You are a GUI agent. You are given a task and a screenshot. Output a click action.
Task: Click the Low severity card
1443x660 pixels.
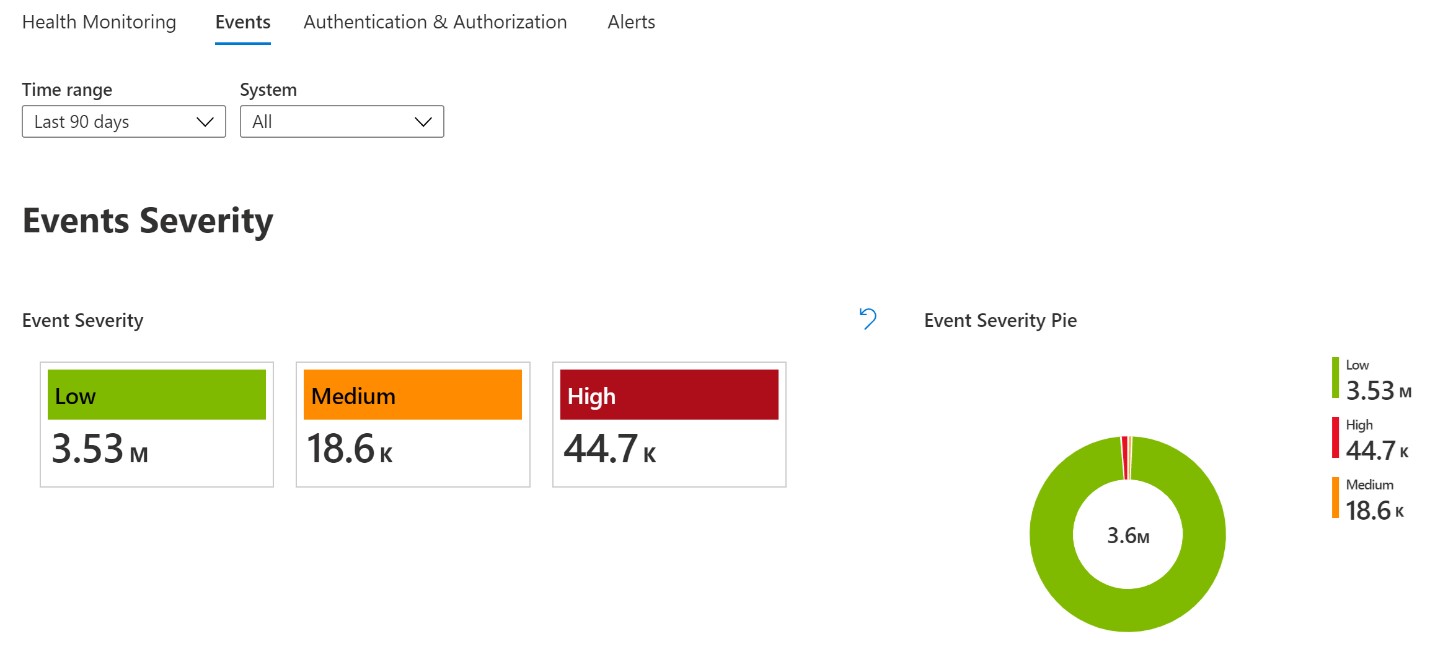tap(156, 423)
